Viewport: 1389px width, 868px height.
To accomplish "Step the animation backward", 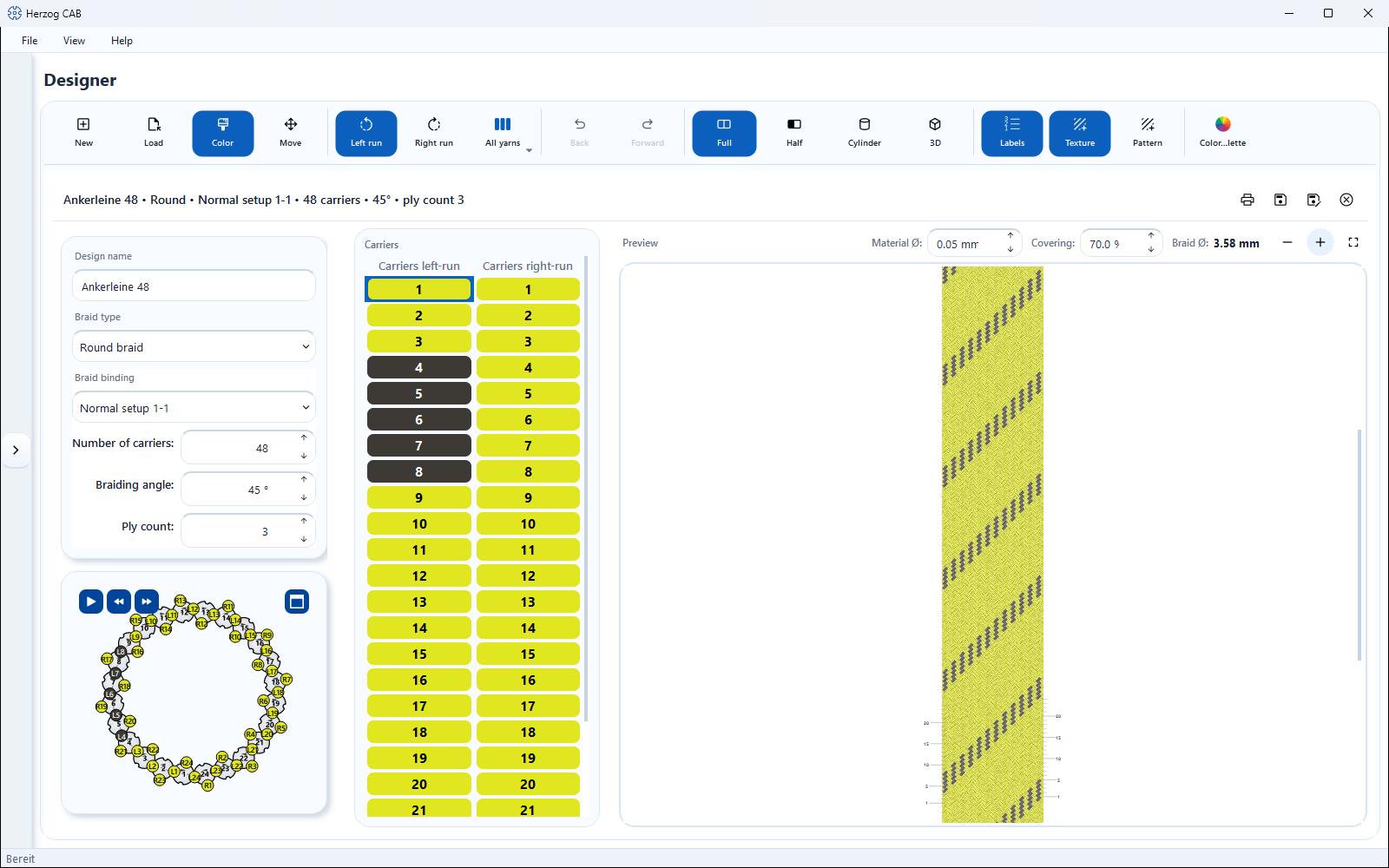I will click(119, 602).
